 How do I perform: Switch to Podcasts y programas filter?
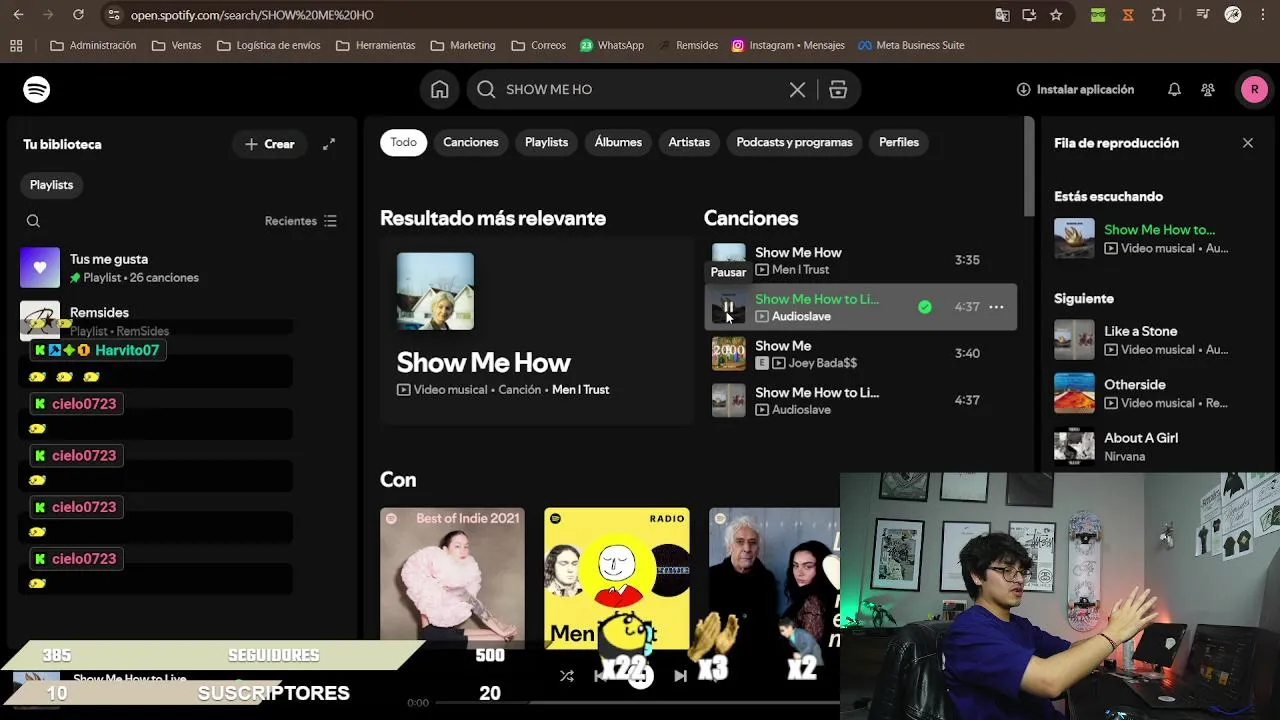pos(794,142)
